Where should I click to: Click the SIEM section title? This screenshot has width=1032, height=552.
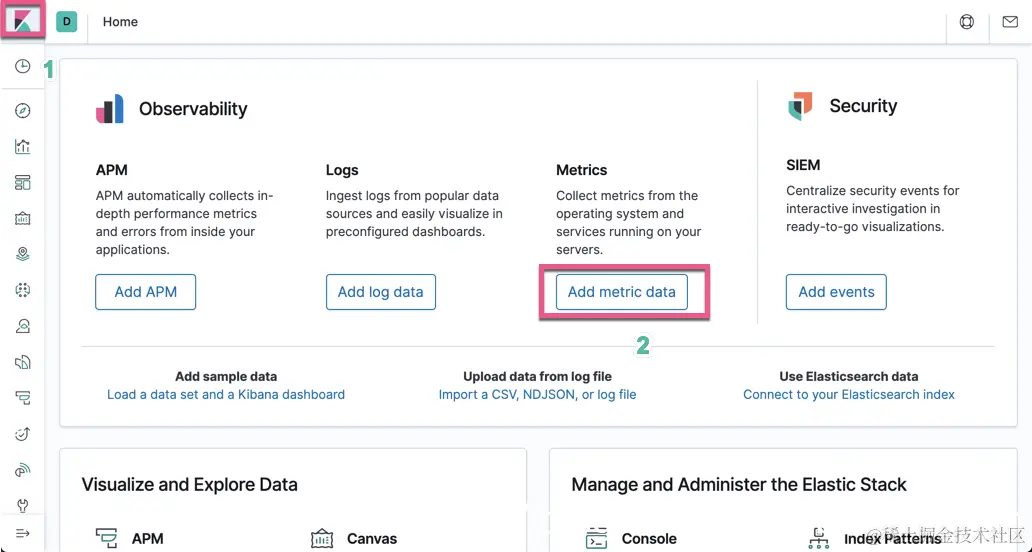click(x=803, y=165)
